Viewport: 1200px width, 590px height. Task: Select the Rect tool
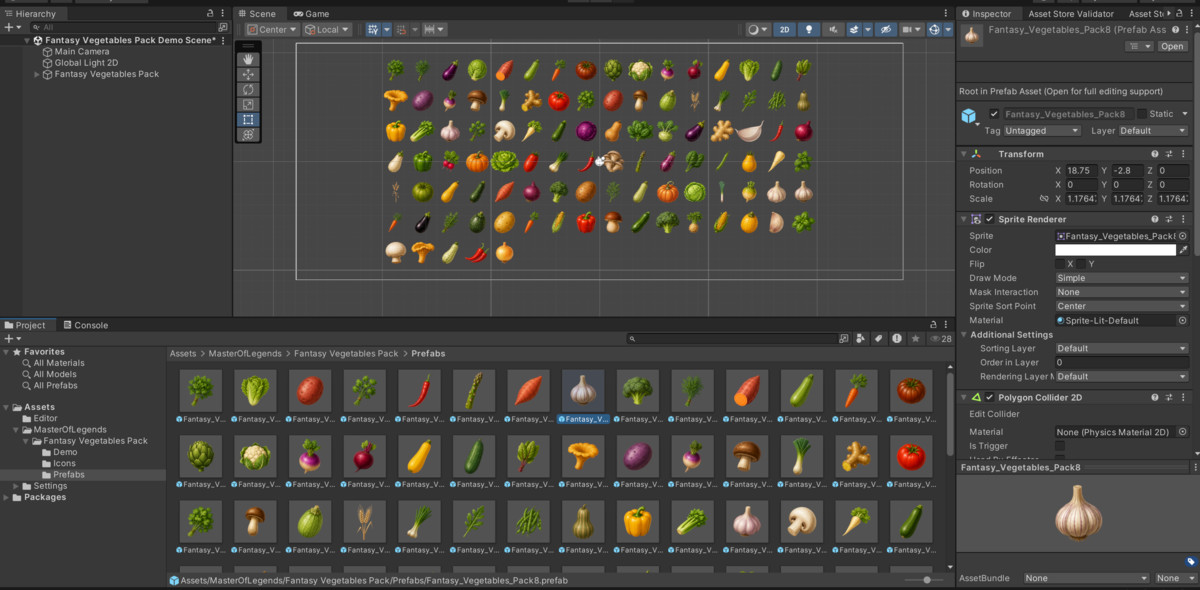click(x=249, y=119)
